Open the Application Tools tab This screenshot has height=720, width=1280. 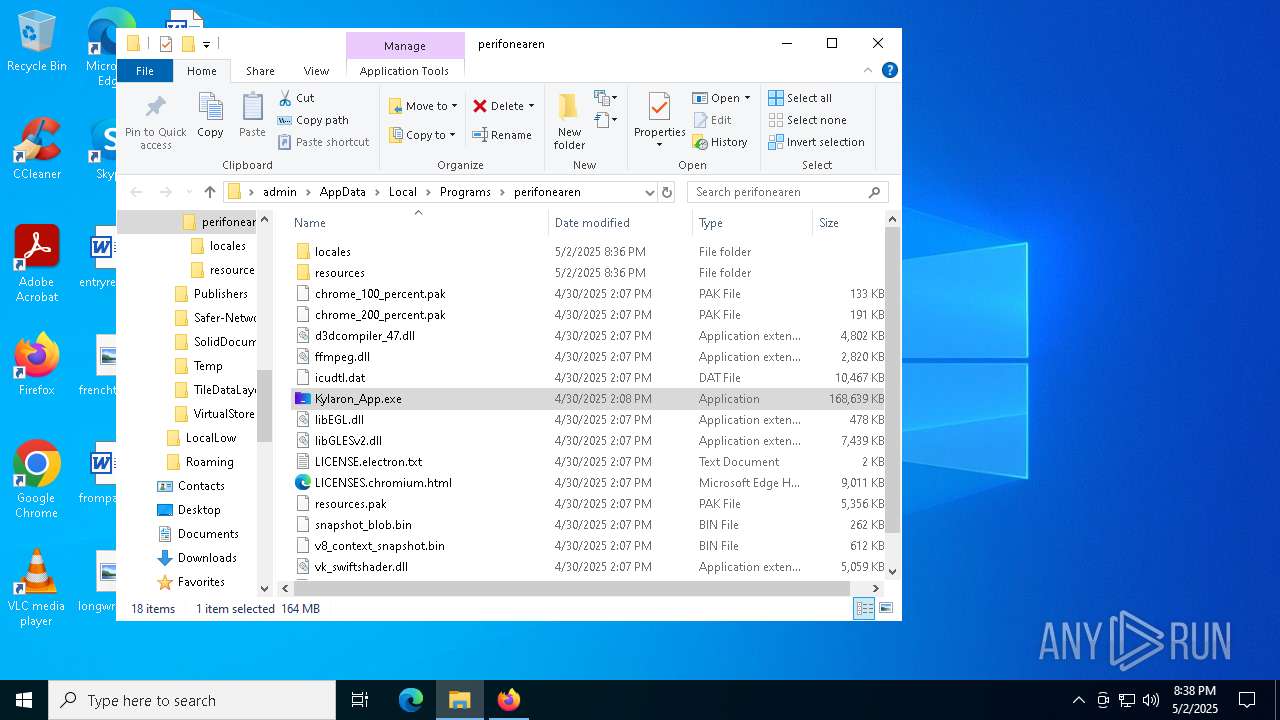[x=404, y=71]
